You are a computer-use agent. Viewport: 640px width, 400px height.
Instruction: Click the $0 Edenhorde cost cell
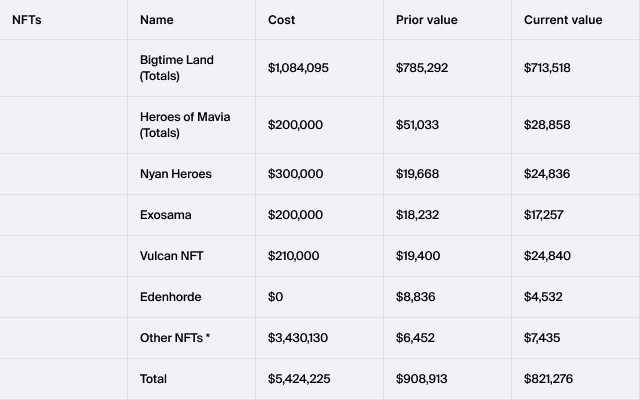[x=276, y=297]
